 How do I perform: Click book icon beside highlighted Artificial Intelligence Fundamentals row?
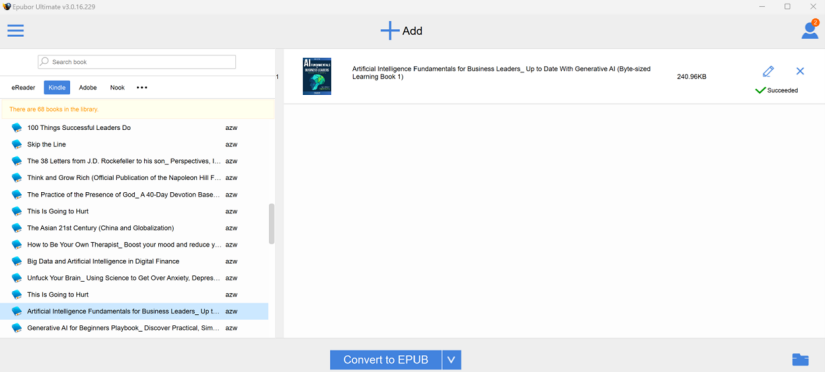(17, 311)
